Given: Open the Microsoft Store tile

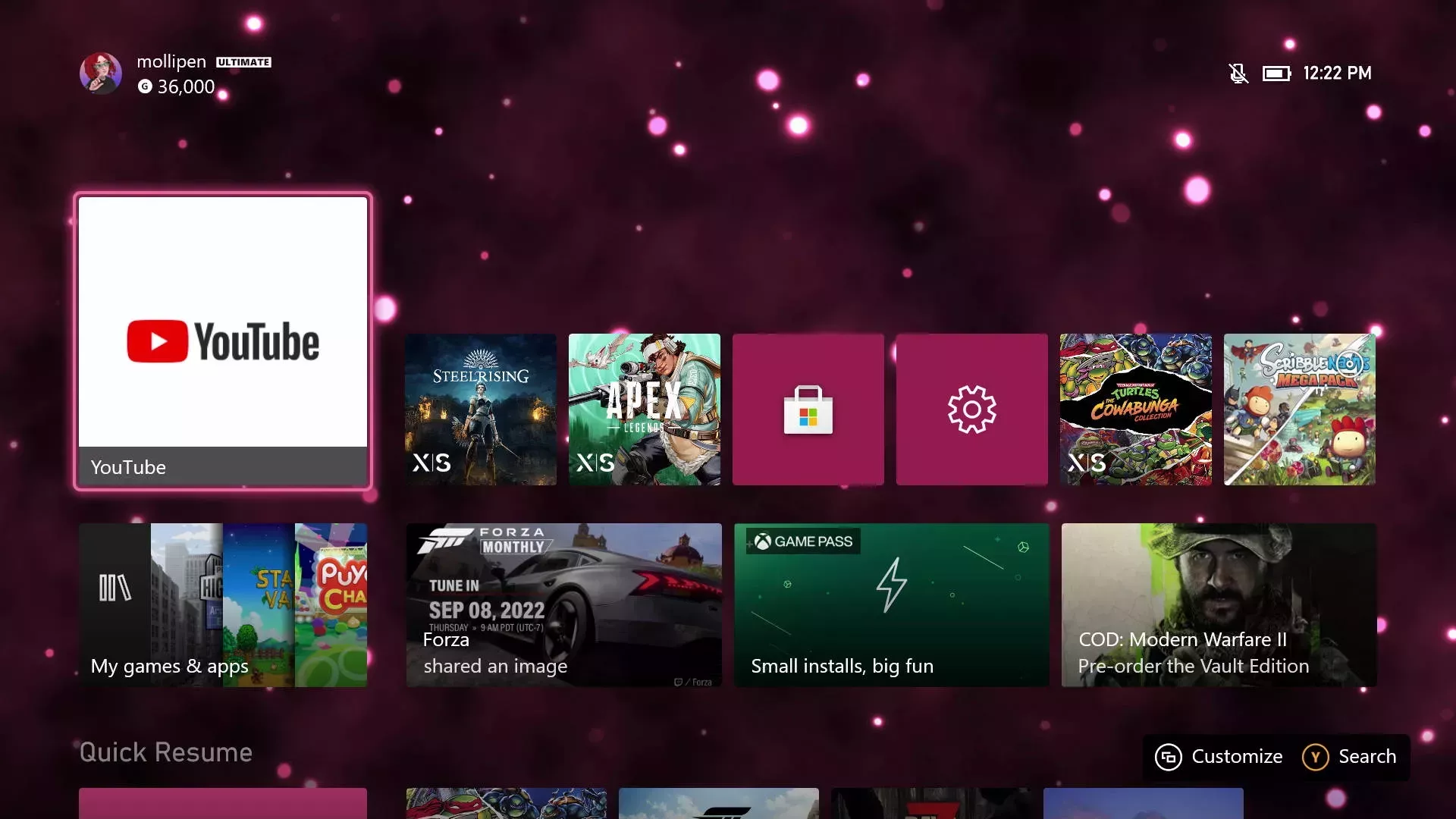Looking at the screenshot, I should pos(808,409).
